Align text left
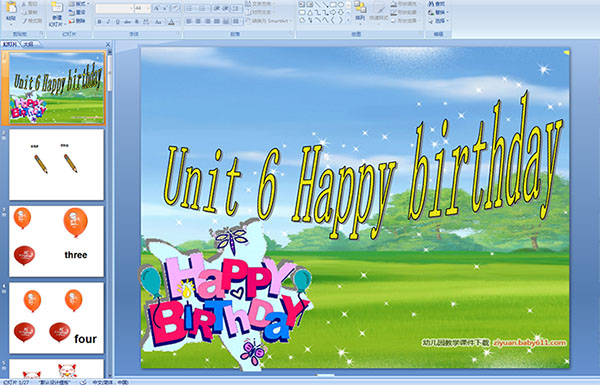This screenshot has height=385, width=600. tap(189, 21)
